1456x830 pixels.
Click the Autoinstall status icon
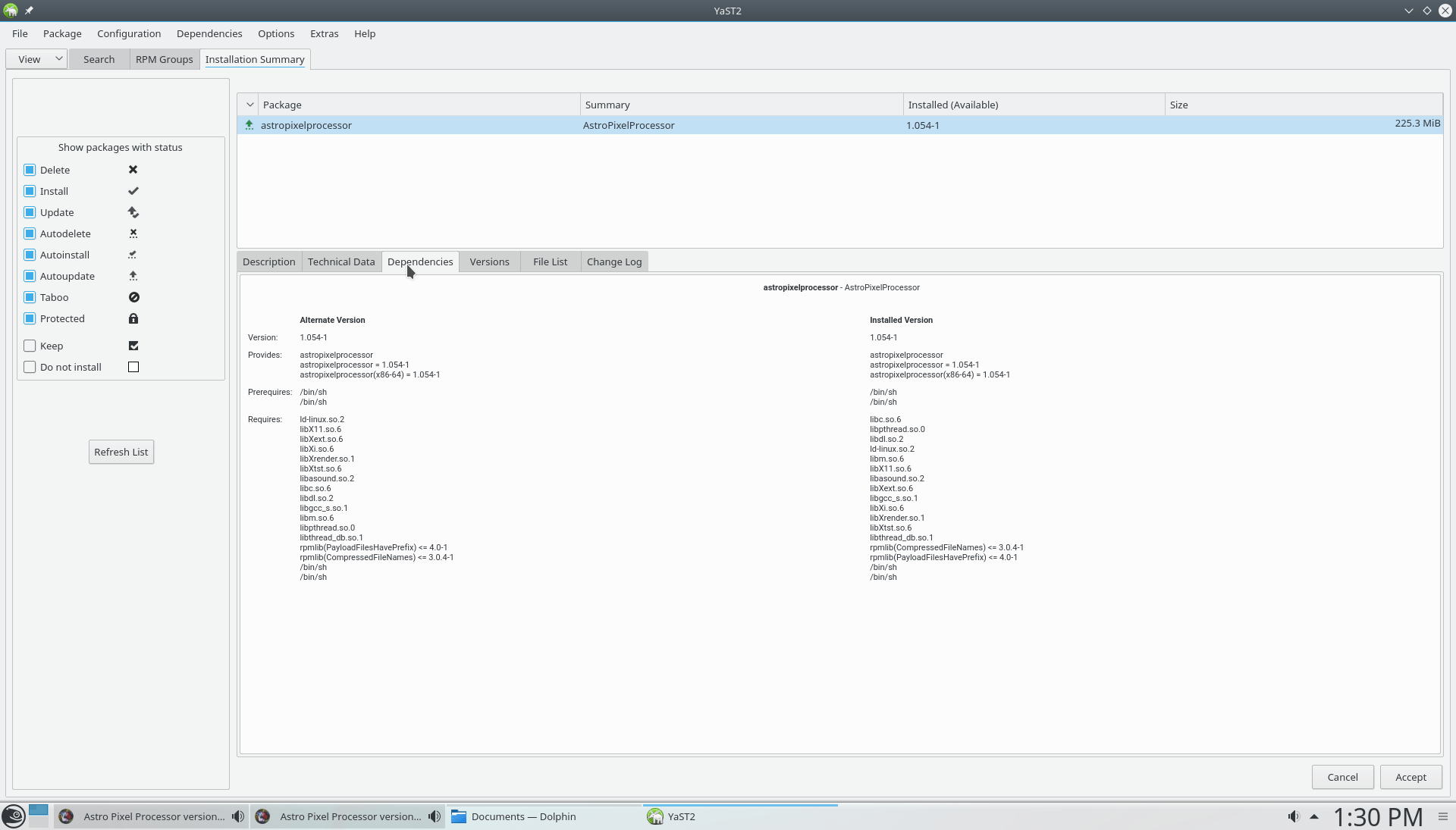click(133, 255)
